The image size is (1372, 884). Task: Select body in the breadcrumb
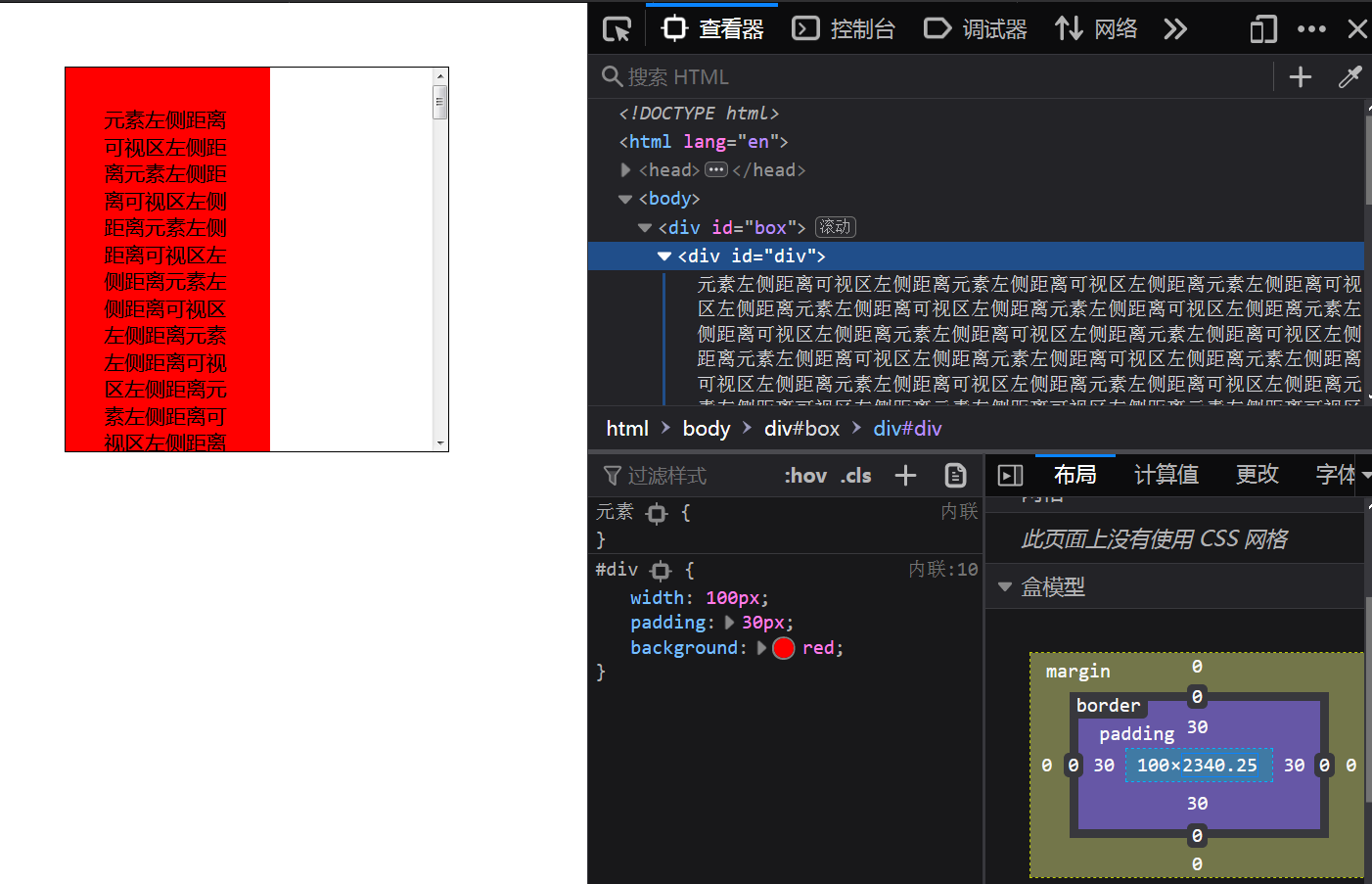[x=707, y=429]
